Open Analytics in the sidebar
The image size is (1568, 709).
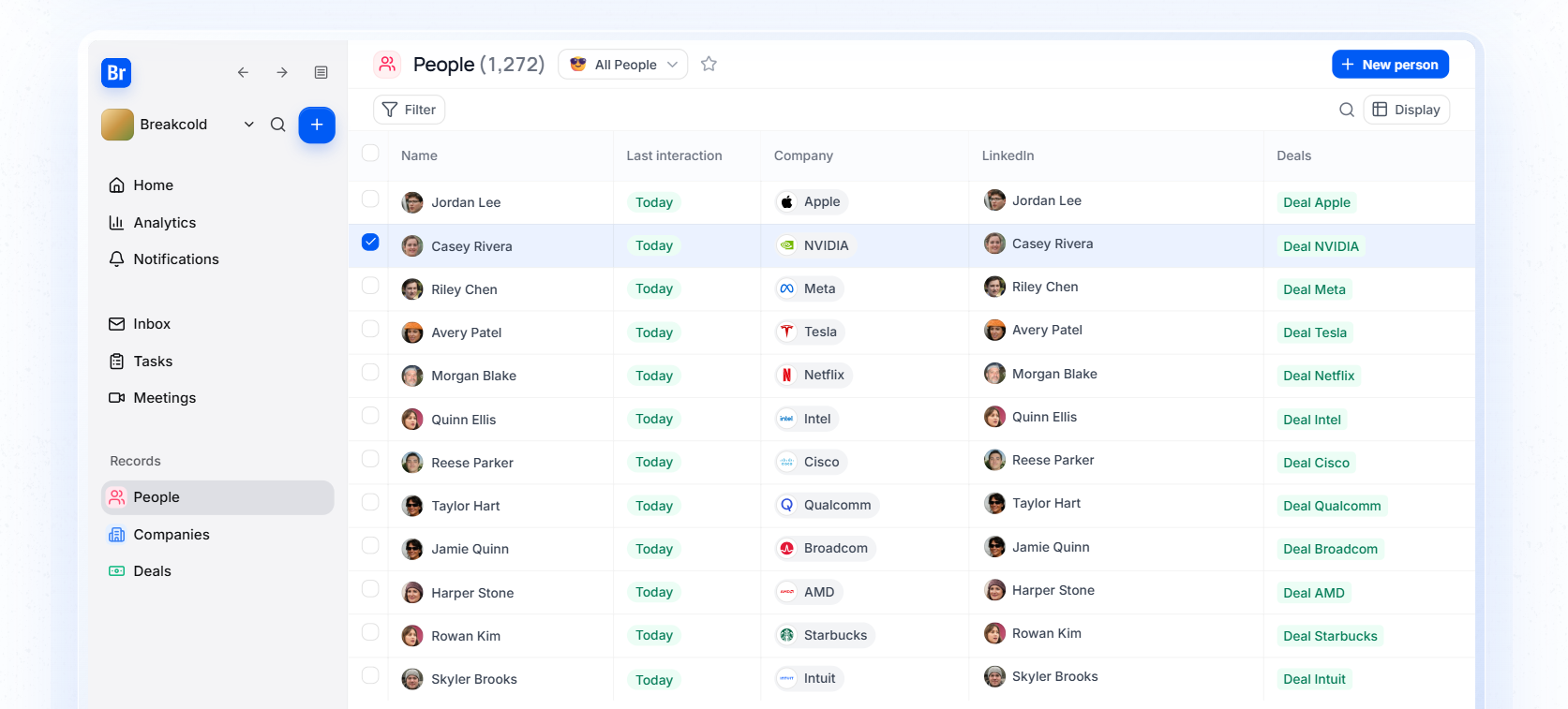point(217,222)
